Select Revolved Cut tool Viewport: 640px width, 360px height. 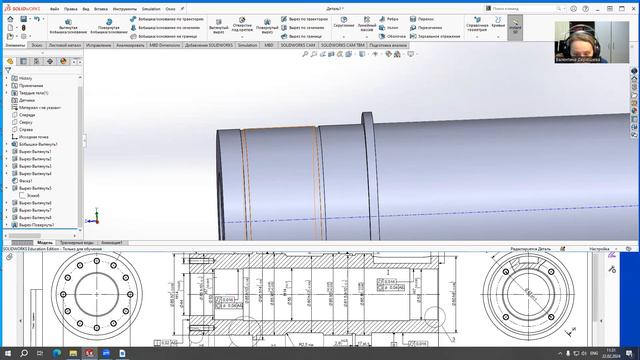[267, 26]
